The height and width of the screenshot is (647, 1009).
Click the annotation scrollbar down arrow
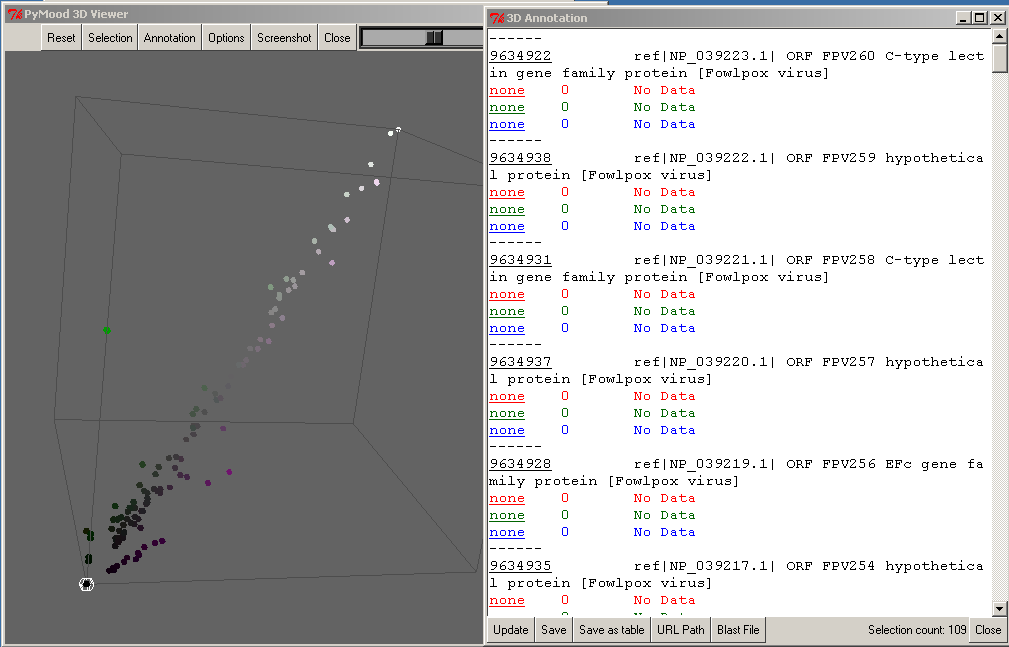(999, 608)
